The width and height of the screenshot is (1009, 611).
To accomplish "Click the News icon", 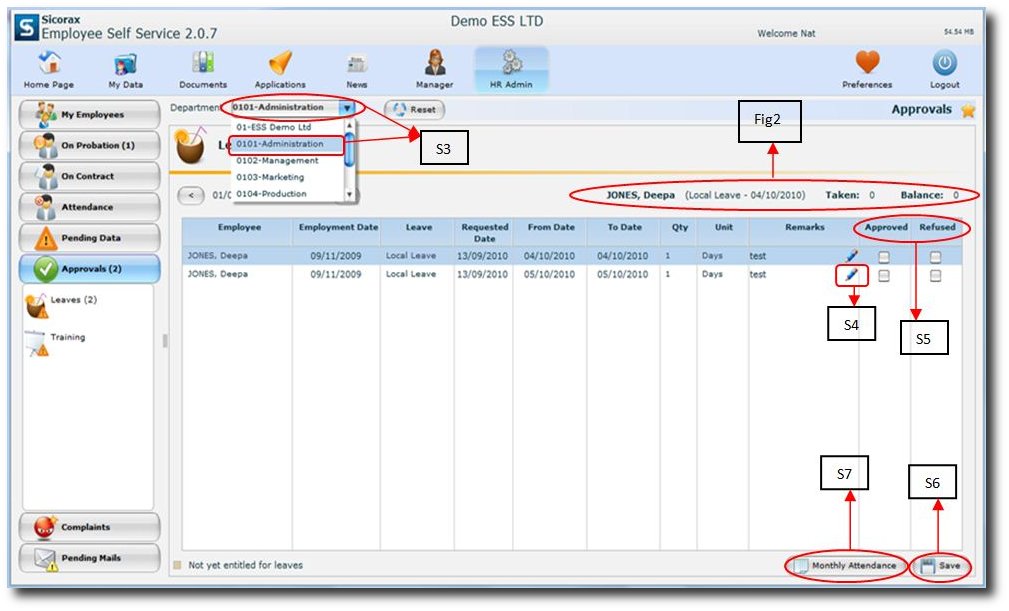I will pyautogui.click(x=357, y=64).
